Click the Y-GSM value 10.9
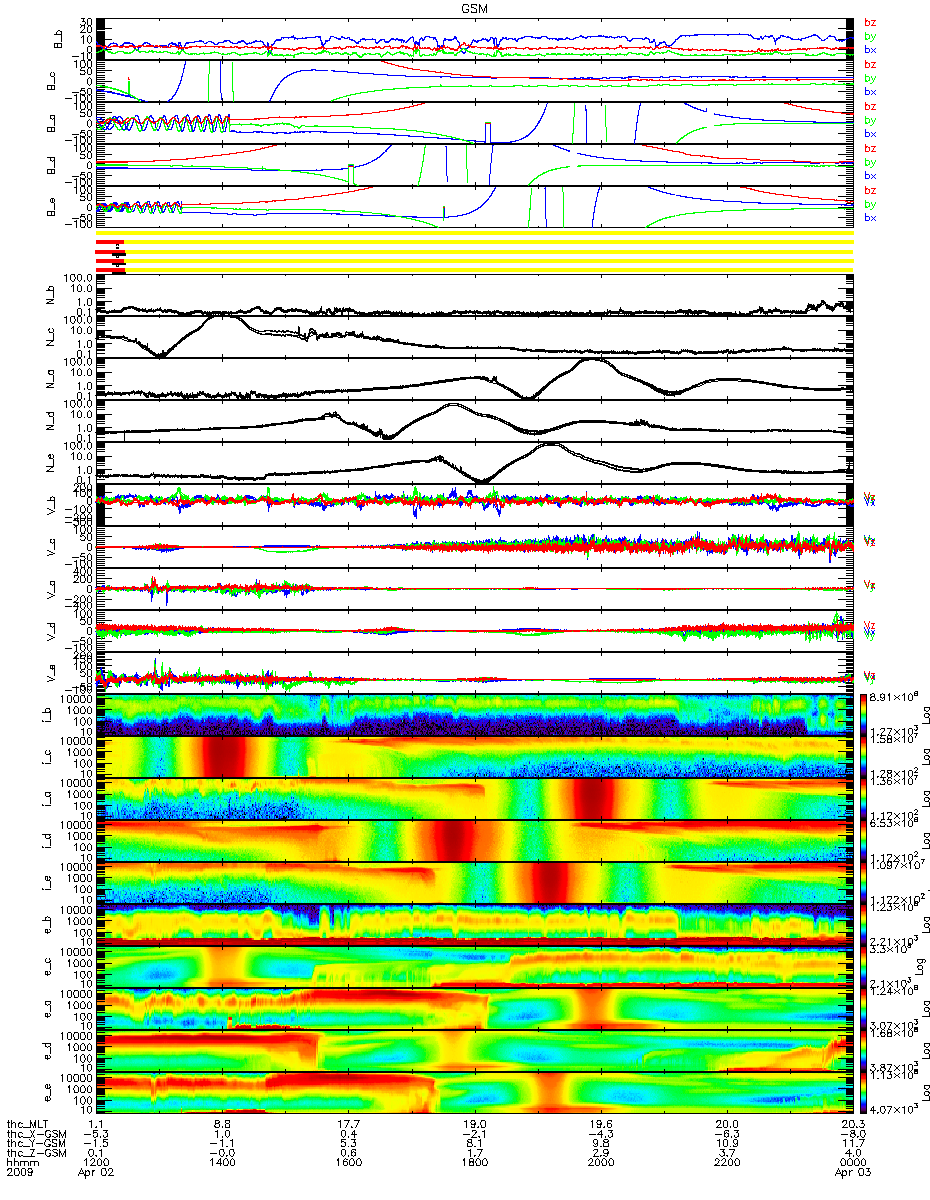 click(726, 1143)
